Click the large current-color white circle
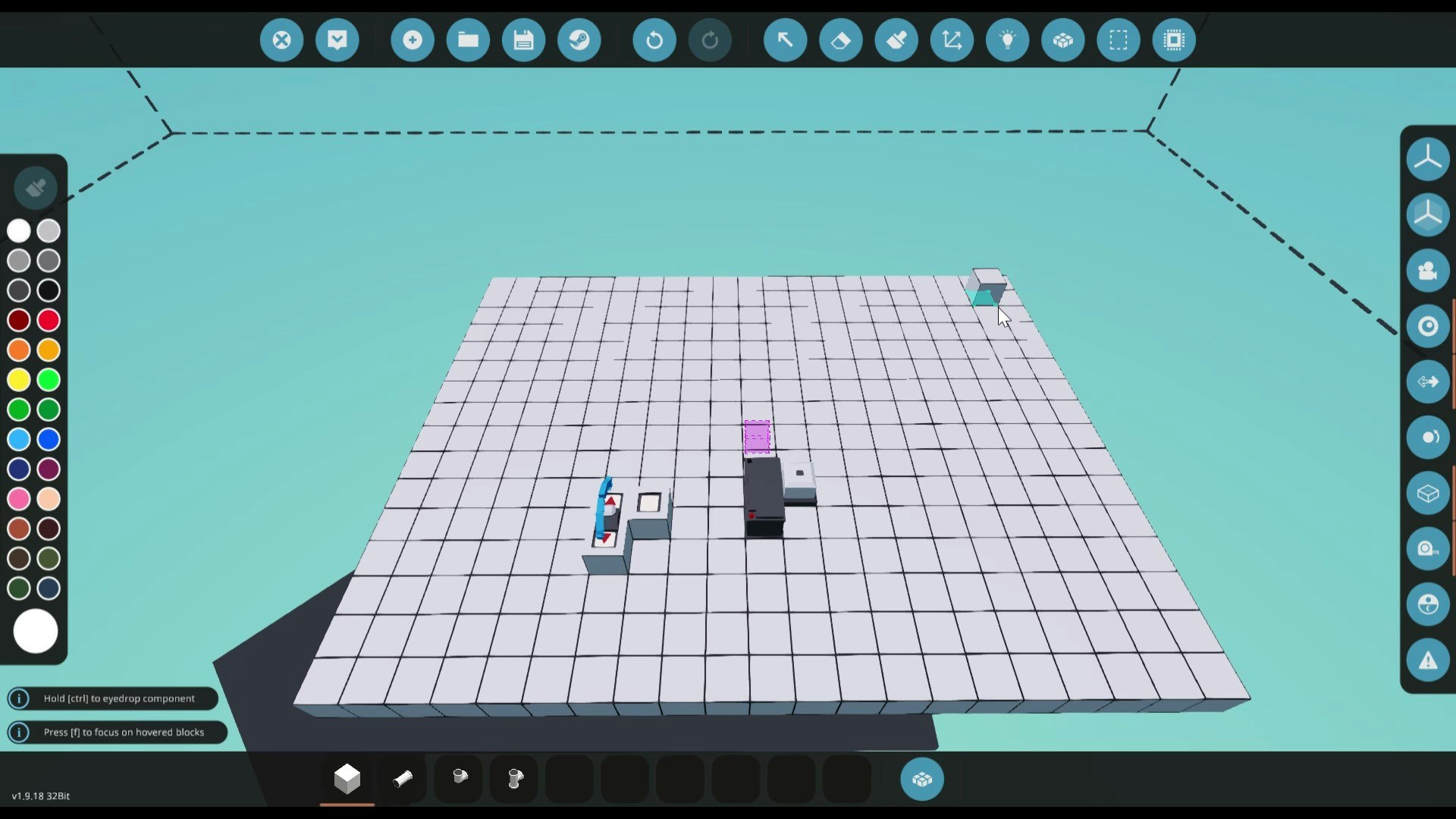This screenshot has width=1456, height=819. pyautogui.click(x=35, y=631)
